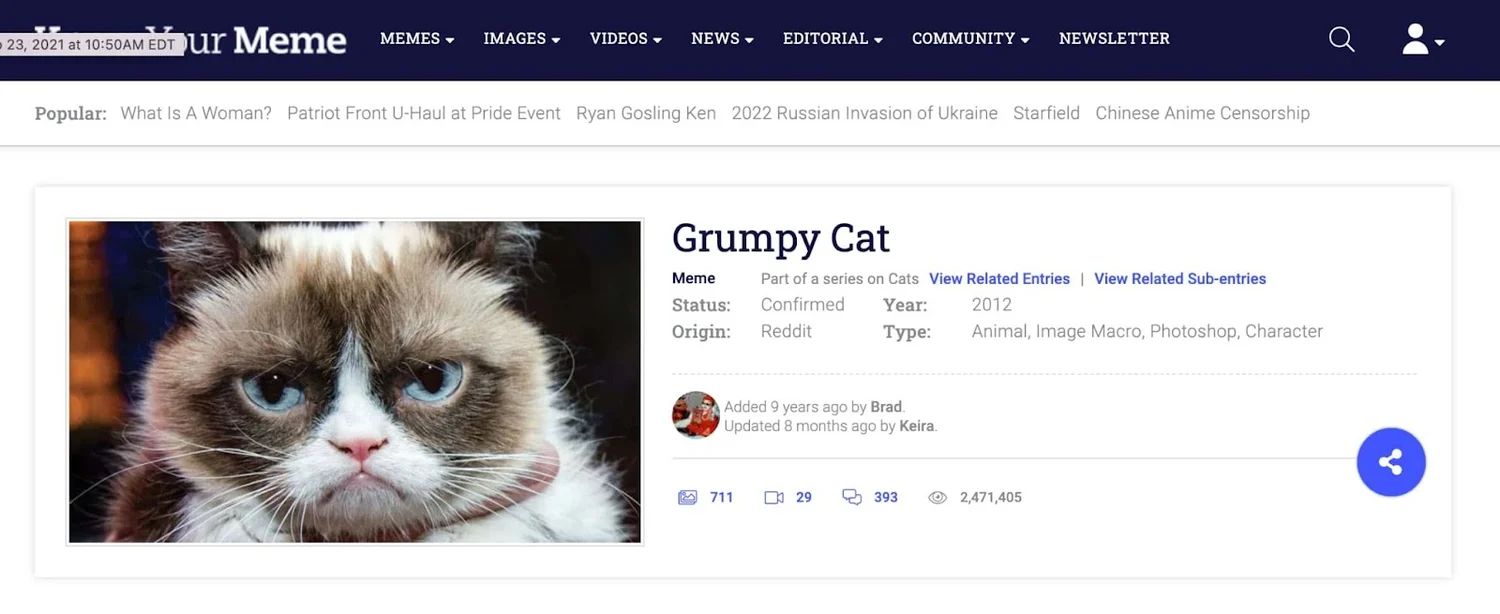This screenshot has height=614, width=1500.
Task: Open the search magnifier icon
Action: (x=1341, y=40)
